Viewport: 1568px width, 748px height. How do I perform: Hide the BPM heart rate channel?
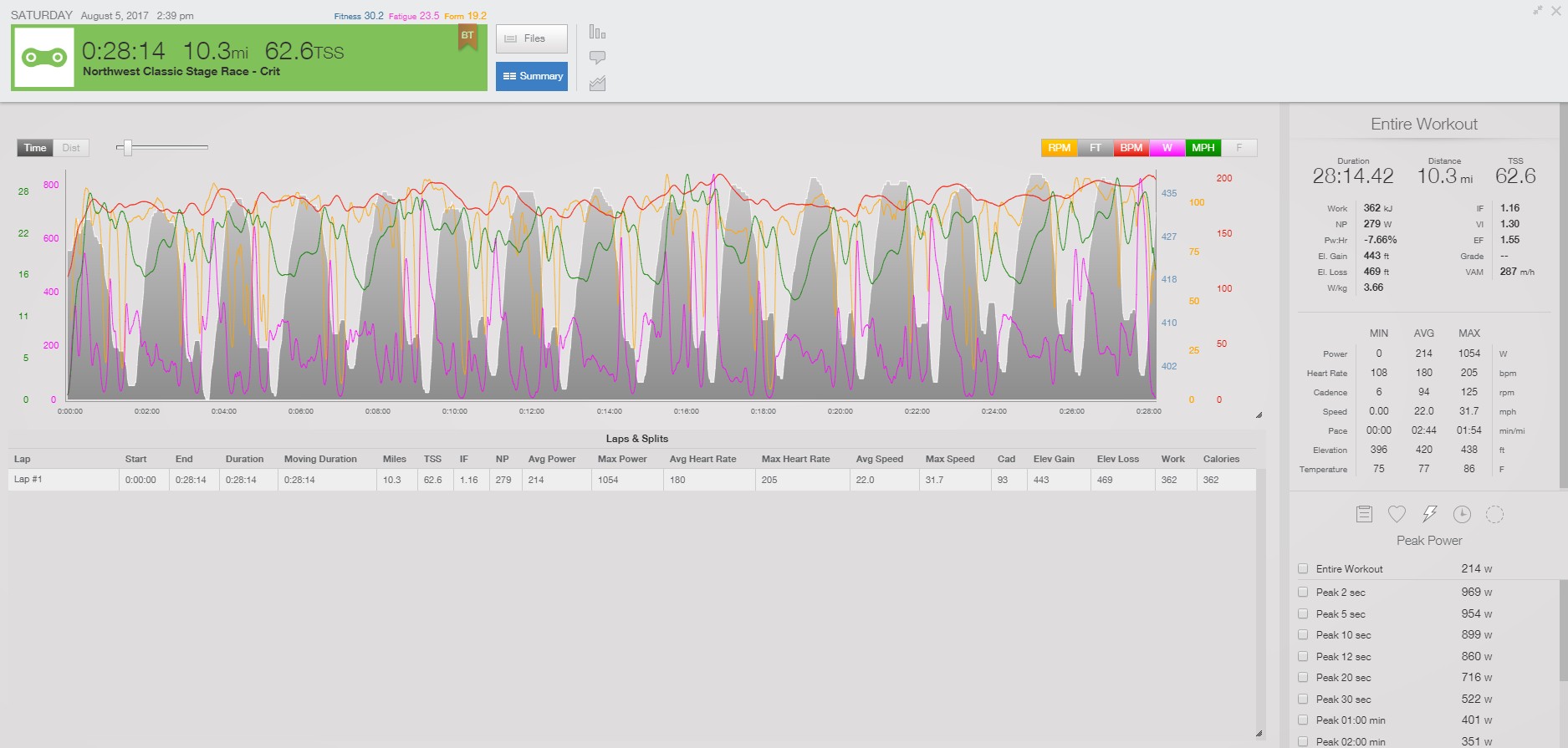(1131, 148)
